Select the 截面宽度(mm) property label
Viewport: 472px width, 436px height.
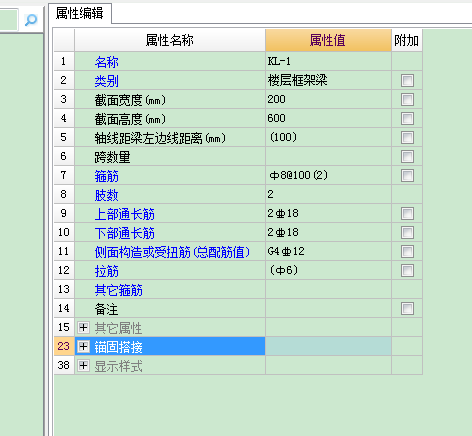[130, 100]
